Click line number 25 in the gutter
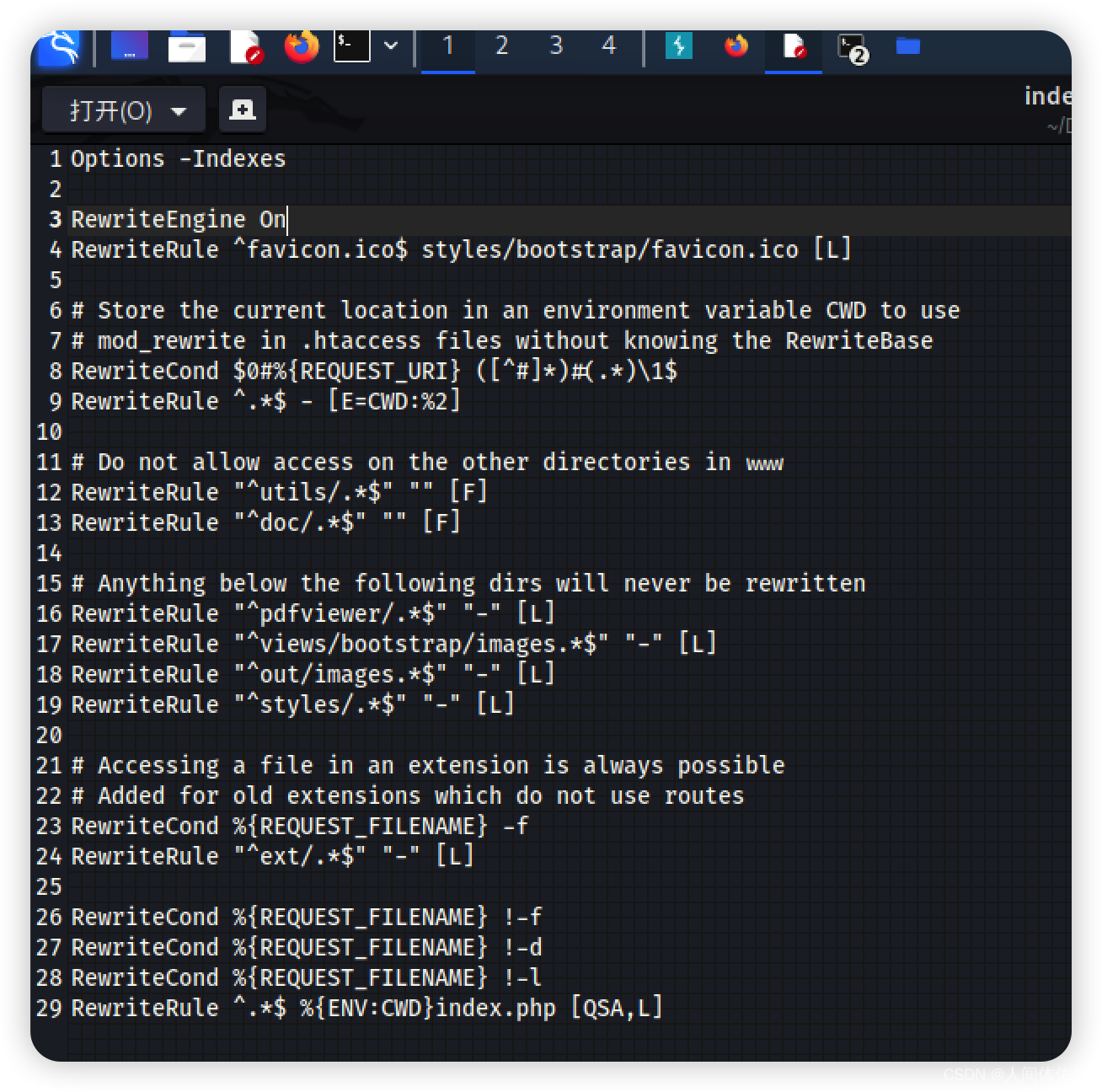 click(x=49, y=886)
